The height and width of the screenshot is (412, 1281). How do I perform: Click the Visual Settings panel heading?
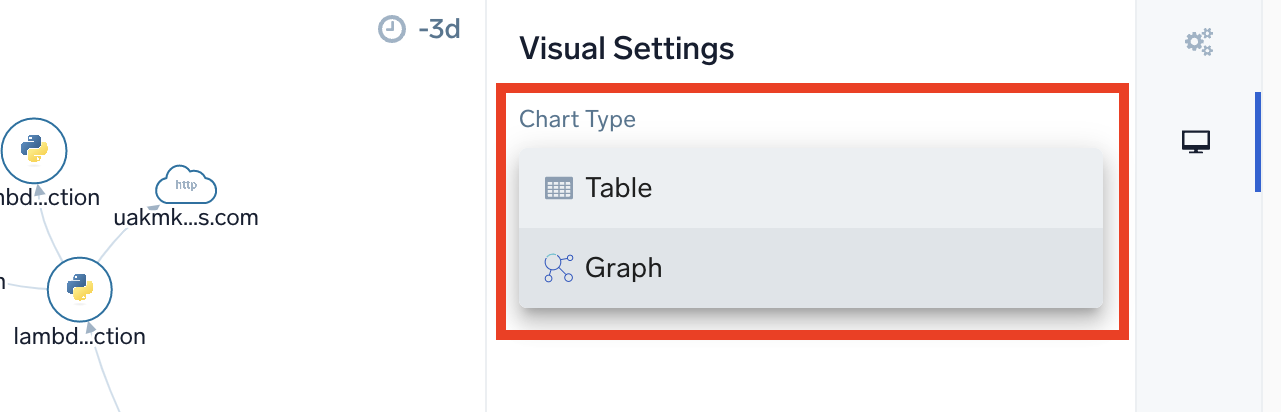click(626, 48)
